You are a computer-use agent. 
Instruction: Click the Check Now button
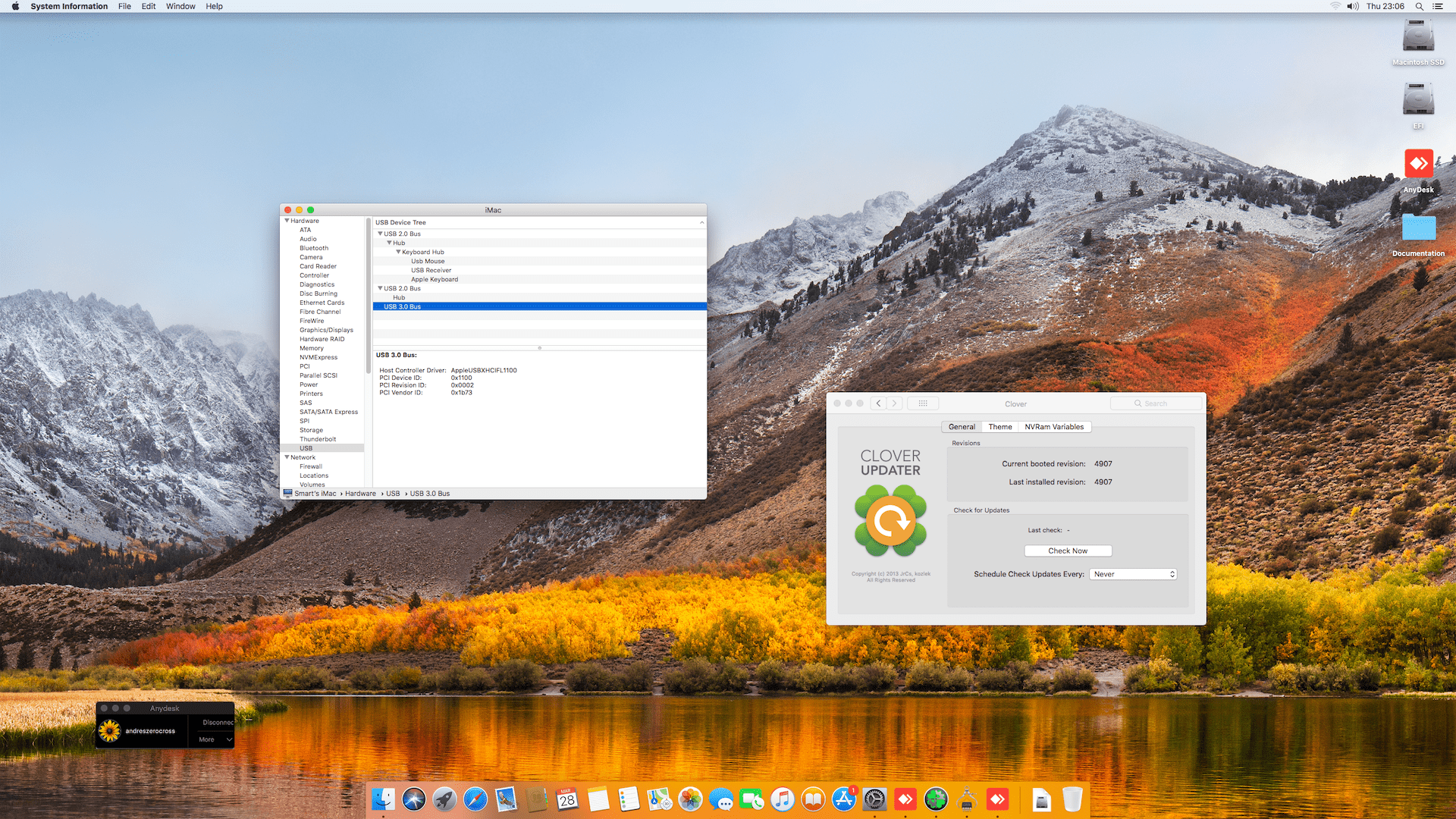[1068, 551]
